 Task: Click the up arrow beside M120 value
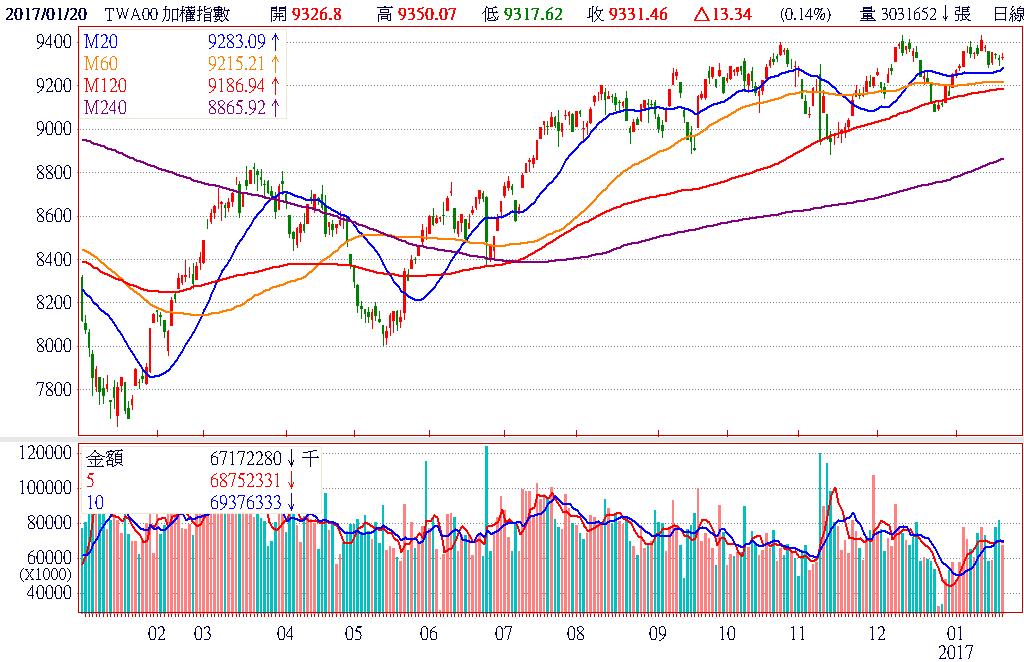pos(275,86)
